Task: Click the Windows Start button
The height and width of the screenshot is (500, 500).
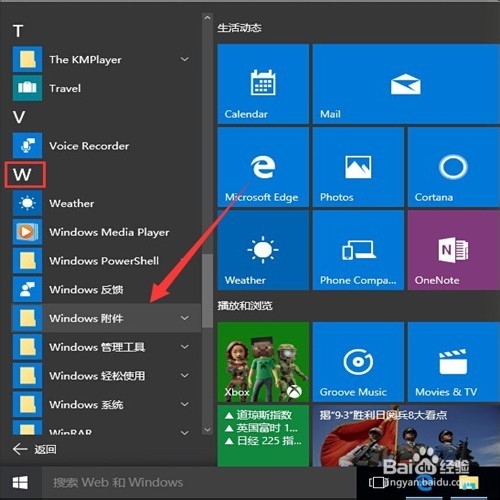Action: (x=20, y=482)
